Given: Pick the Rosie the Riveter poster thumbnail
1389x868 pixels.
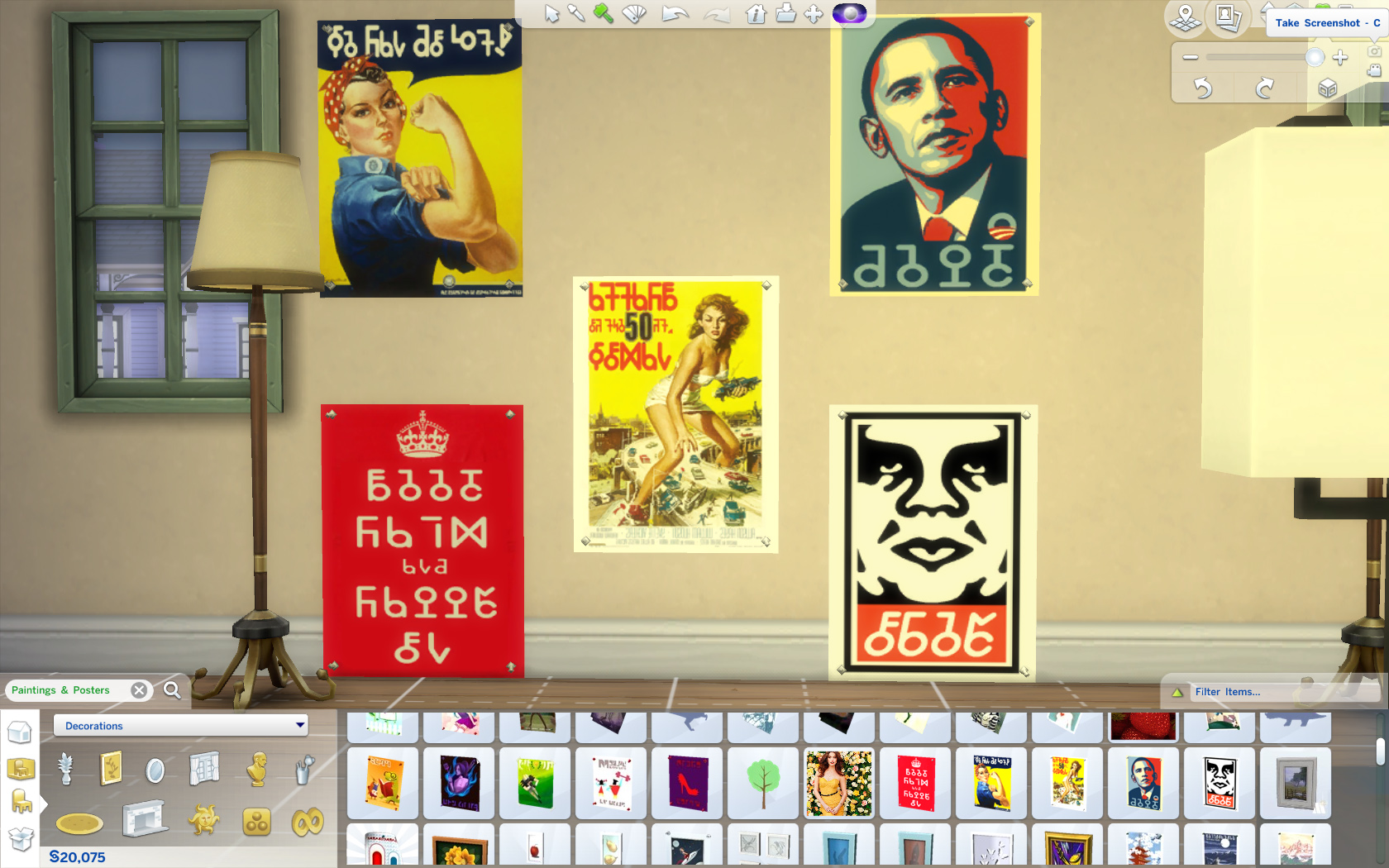Looking at the screenshot, I should (x=991, y=782).
